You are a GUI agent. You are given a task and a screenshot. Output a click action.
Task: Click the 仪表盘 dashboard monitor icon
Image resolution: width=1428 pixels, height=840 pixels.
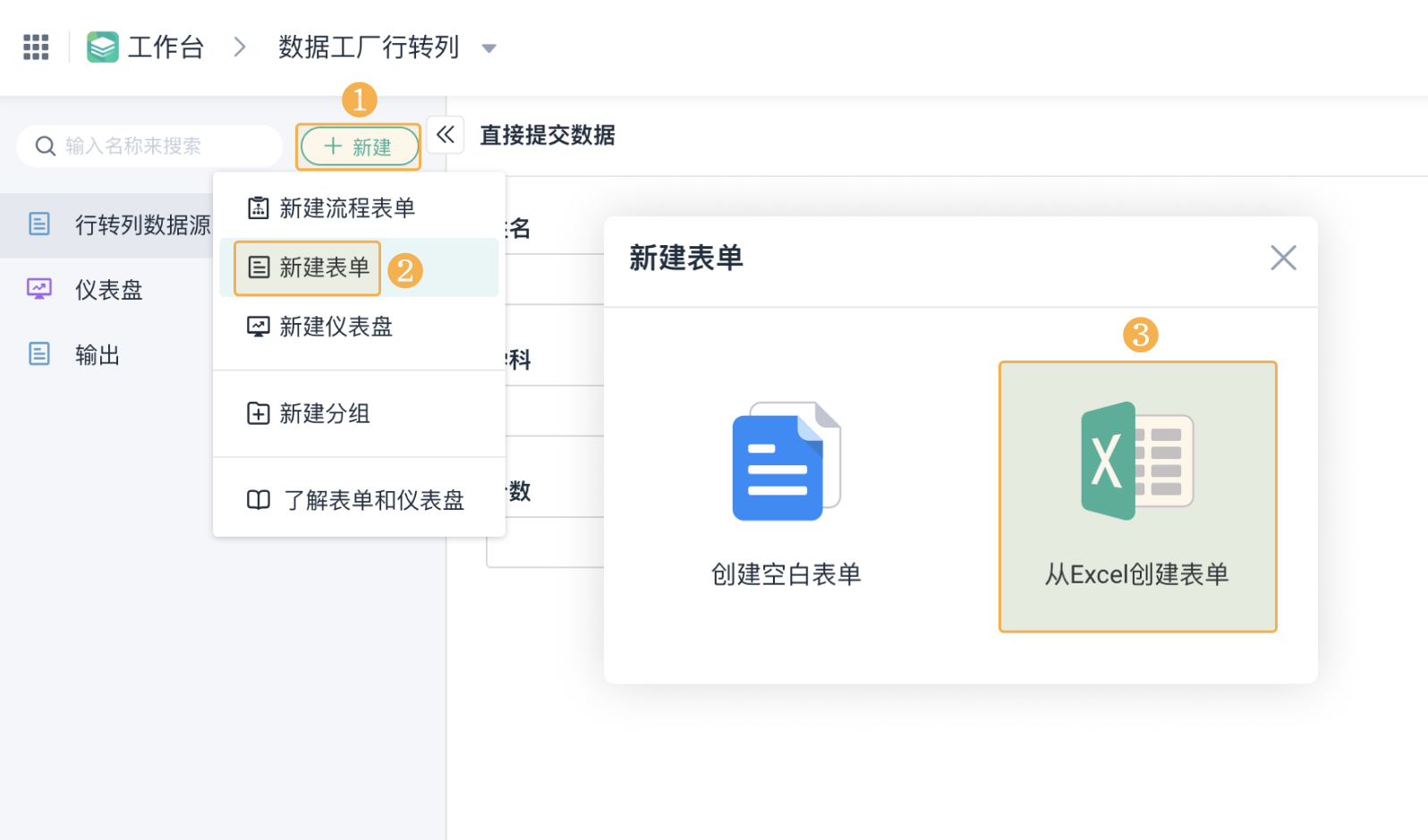point(39,289)
